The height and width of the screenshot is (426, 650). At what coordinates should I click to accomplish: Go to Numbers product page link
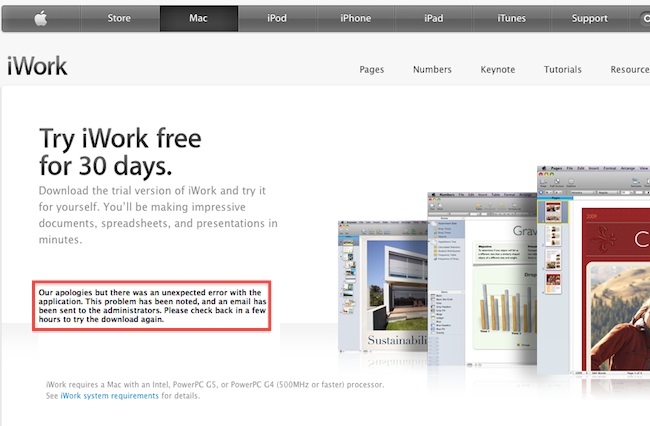click(x=432, y=70)
